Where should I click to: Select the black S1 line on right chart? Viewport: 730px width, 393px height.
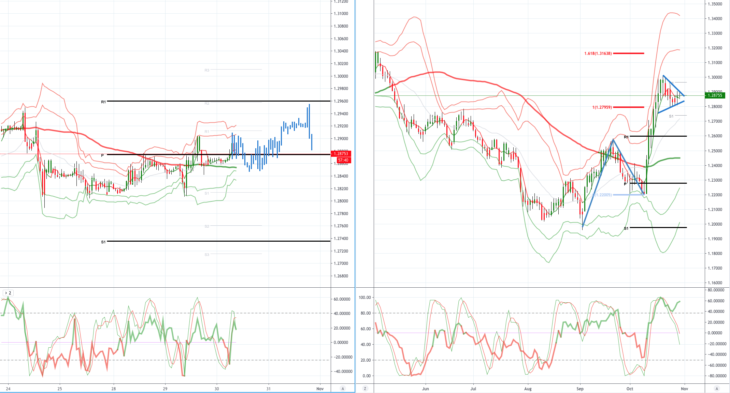pos(658,228)
